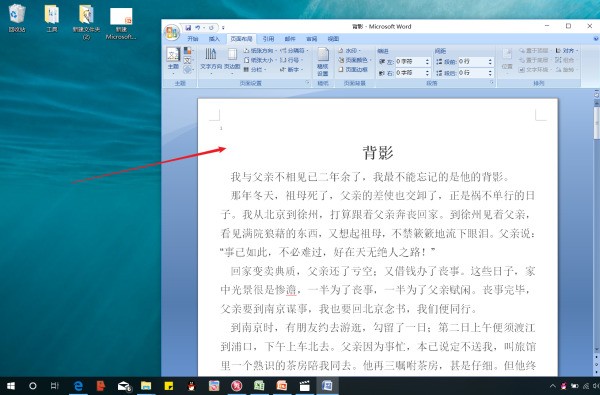Viewport: 600px width, 395px height.
Task: Open theme fonts dropdown icon
Action: (x=188, y=60)
